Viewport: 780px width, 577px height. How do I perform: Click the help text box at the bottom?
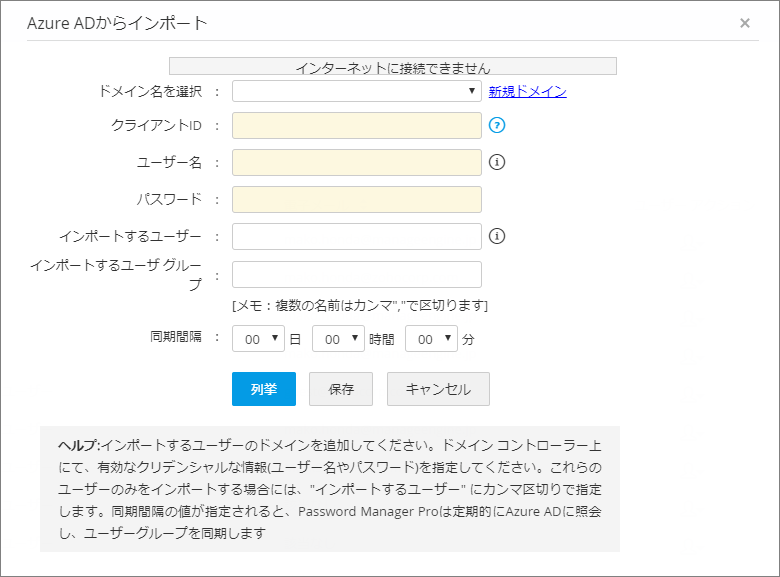pyautogui.click(x=330, y=489)
